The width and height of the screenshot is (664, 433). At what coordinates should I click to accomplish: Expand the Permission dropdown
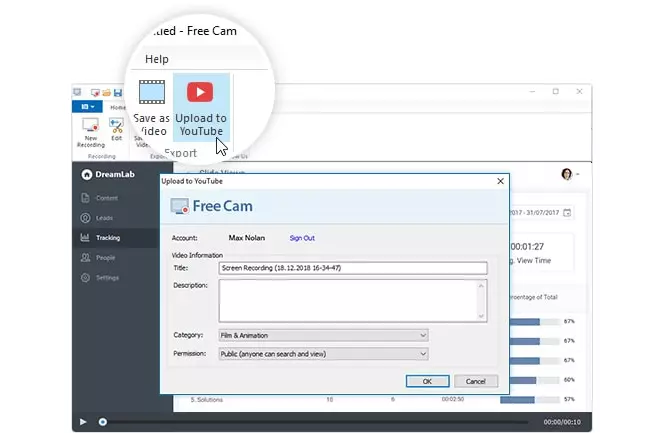click(x=324, y=354)
